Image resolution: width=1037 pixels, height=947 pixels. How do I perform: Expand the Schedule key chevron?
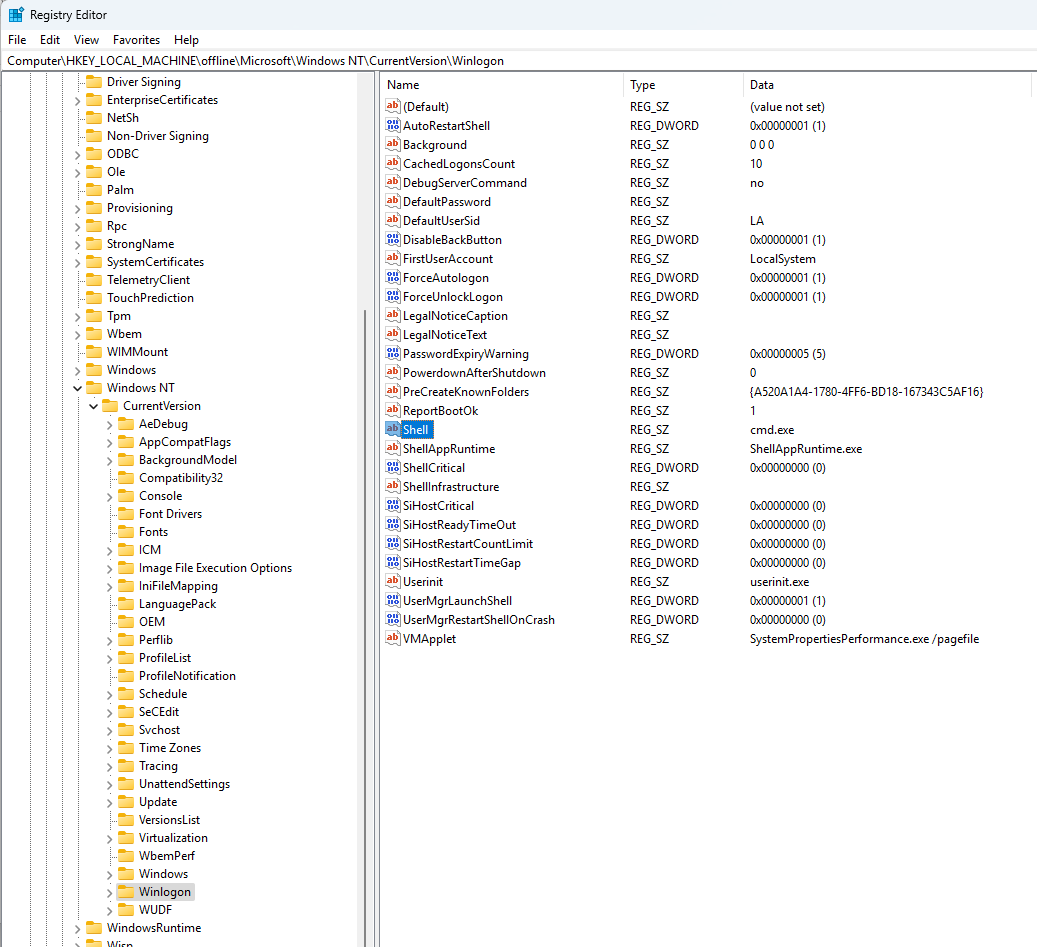point(109,694)
